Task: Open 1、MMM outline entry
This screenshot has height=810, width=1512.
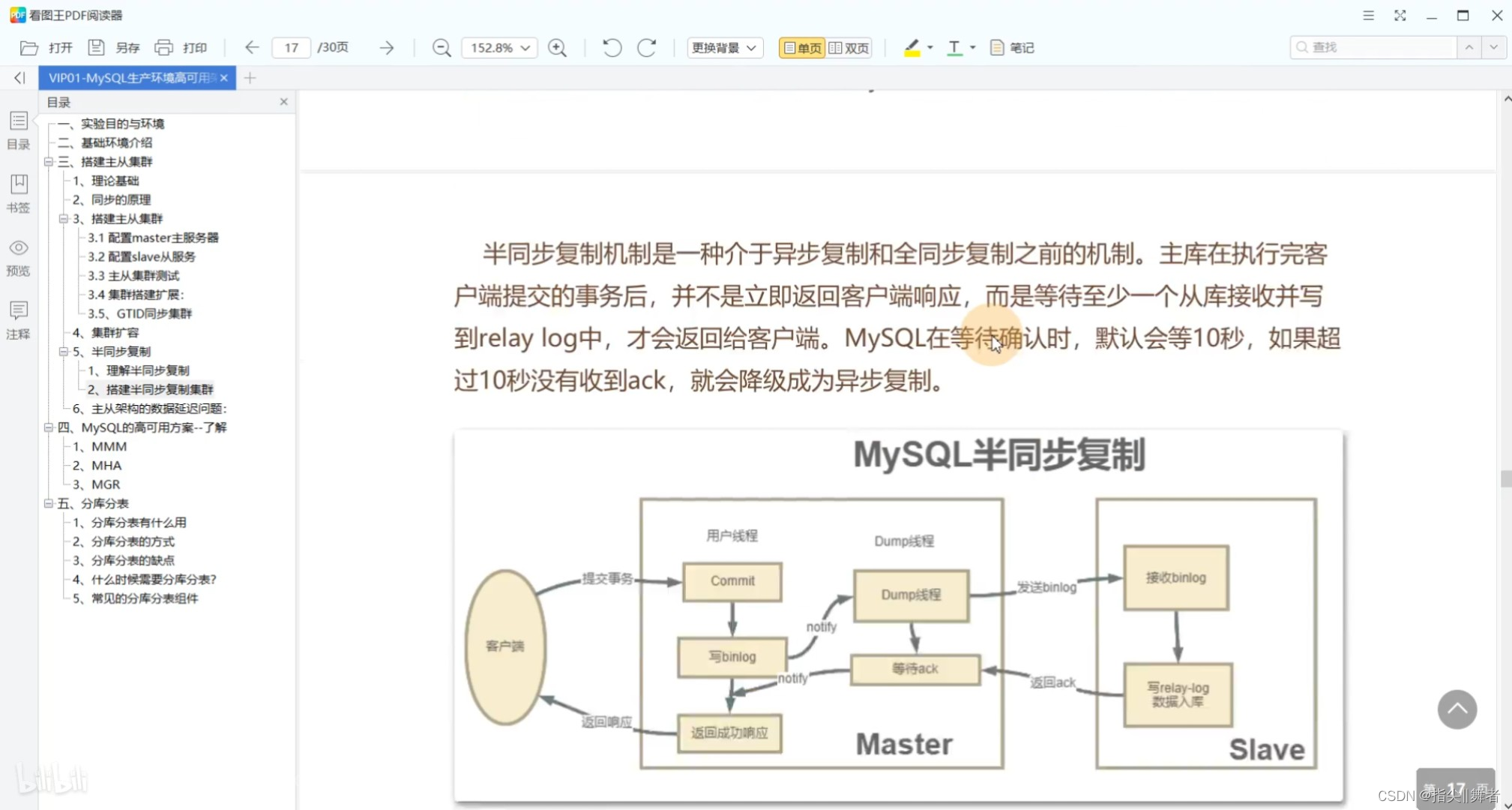Action: tap(100, 446)
